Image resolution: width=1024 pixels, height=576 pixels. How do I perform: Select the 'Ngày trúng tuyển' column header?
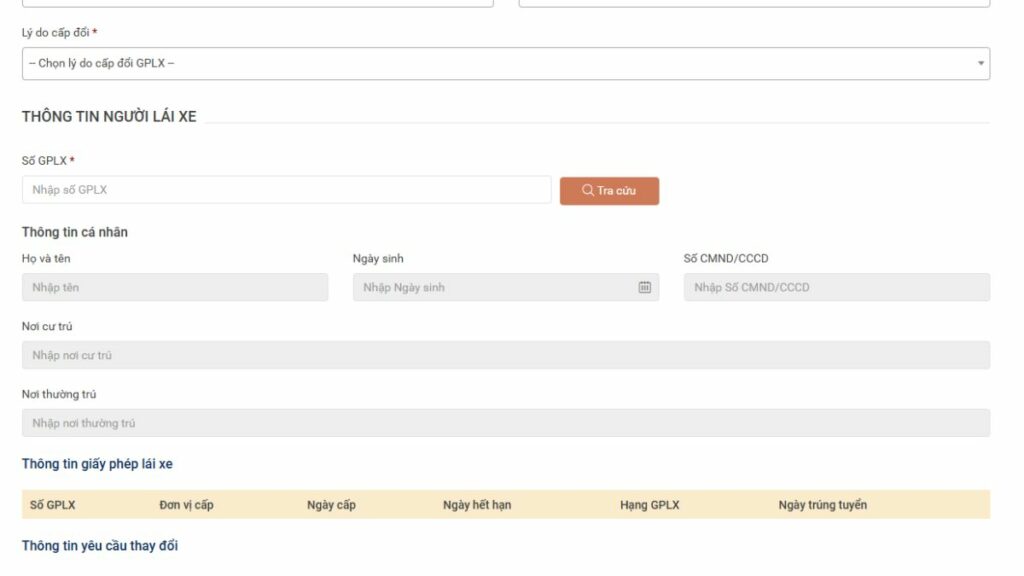[x=822, y=505]
